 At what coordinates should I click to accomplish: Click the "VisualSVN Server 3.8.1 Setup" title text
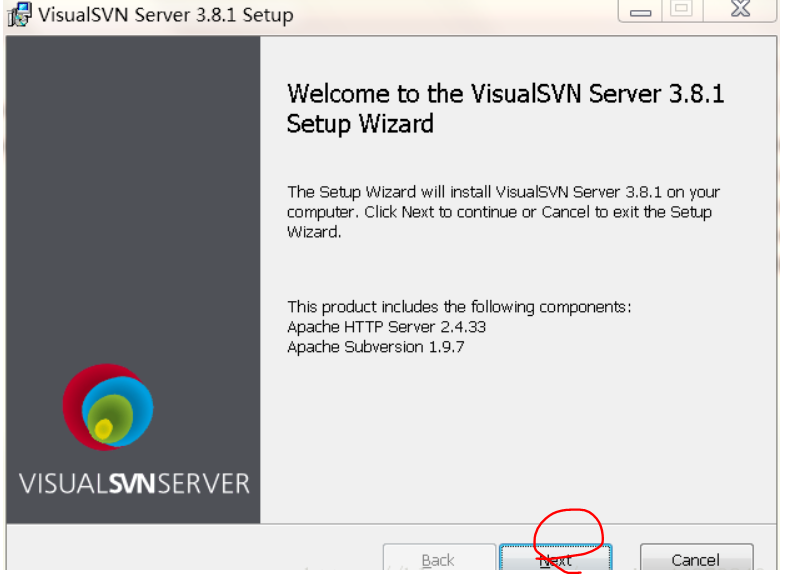166,15
